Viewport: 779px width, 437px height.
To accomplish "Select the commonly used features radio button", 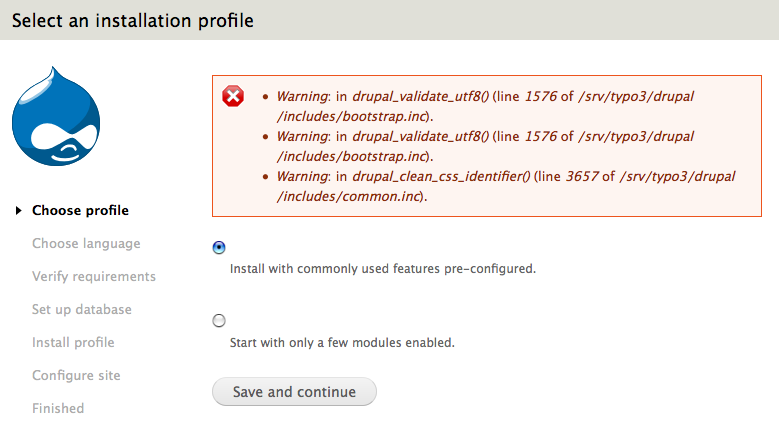I will pos(219,247).
